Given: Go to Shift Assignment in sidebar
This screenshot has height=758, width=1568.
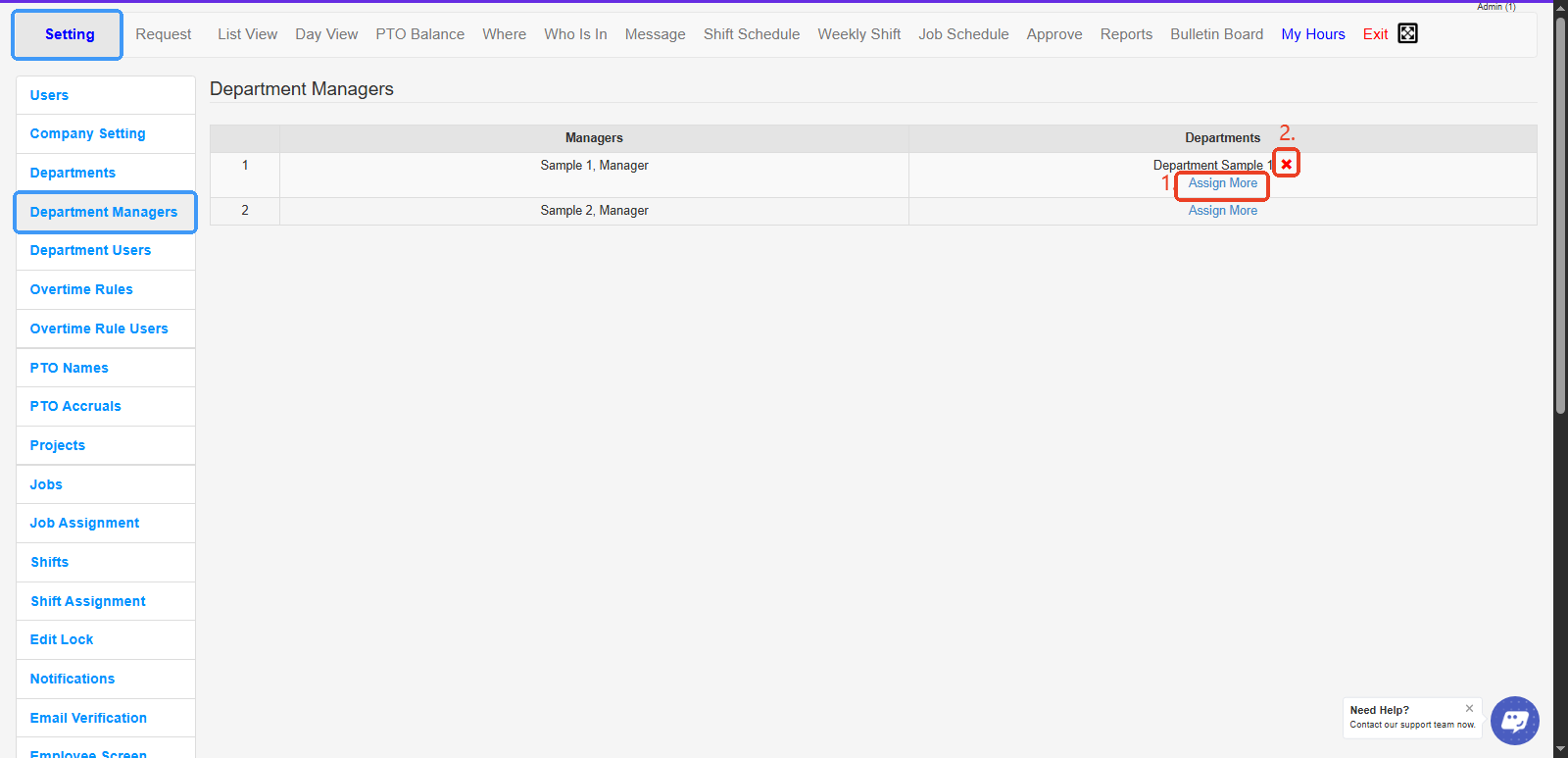Looking at the screenshot, I should pyautogui.click(x=87, y=601).
